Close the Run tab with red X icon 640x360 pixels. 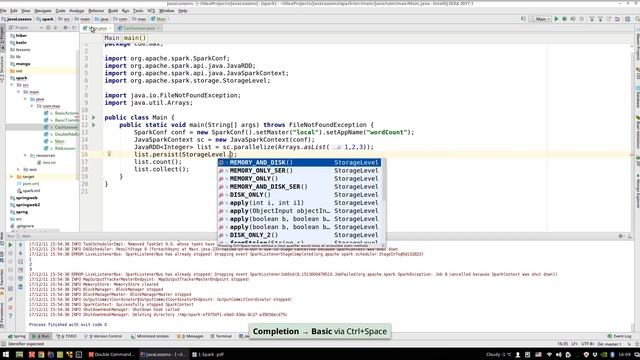coord(11,308)
